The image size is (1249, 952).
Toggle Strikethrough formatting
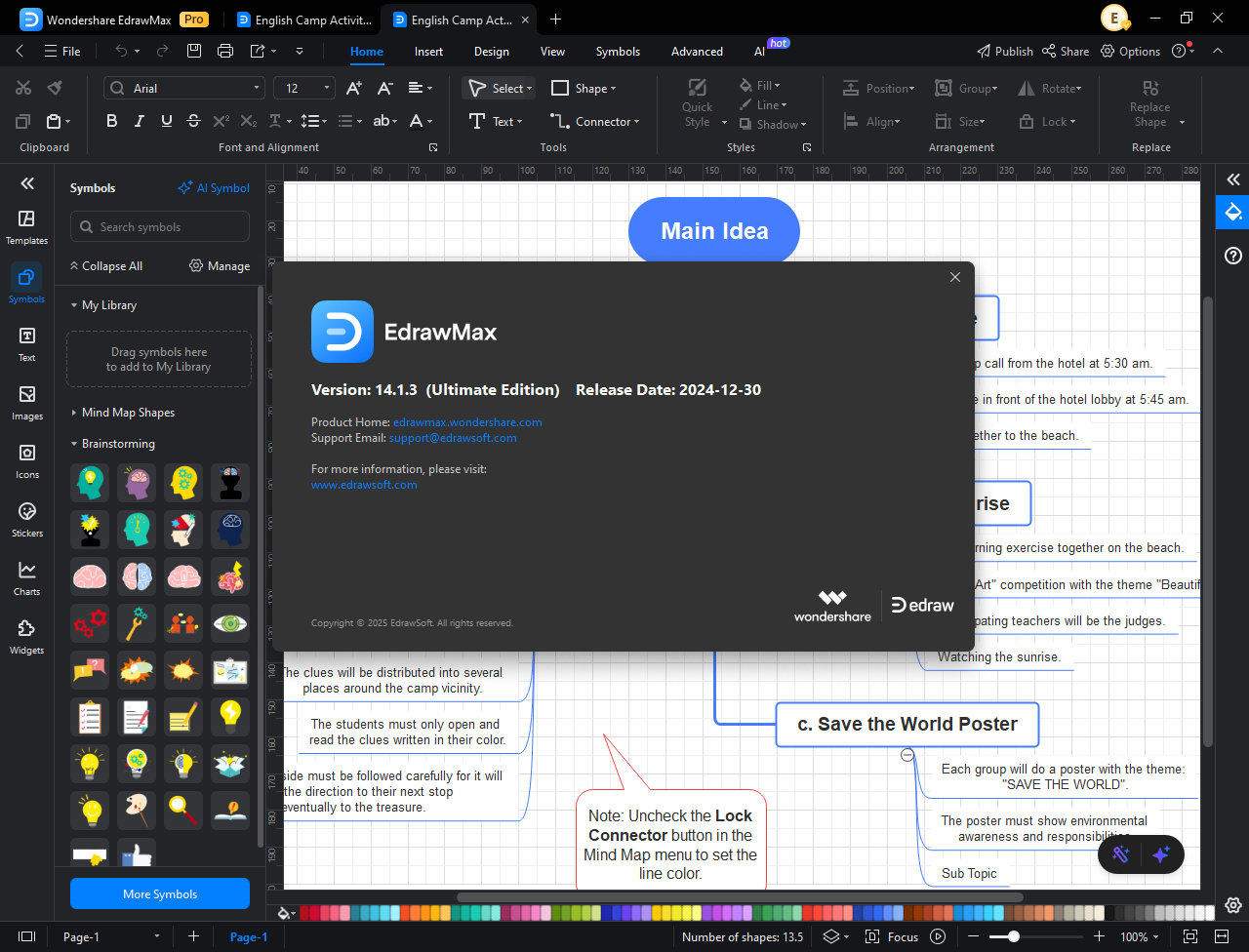coord(193,121)
